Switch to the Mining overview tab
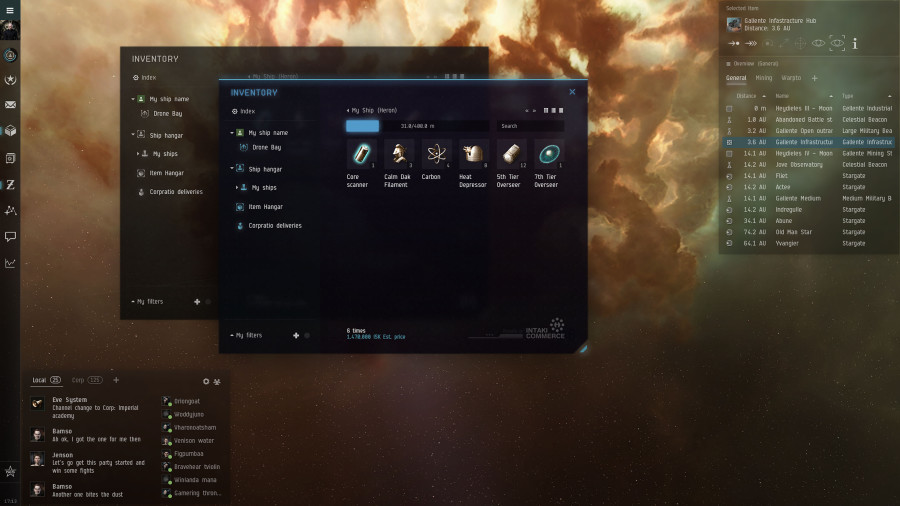Image resolution: width=900 pixels, height=506 pixels. [x=763, y=77]
